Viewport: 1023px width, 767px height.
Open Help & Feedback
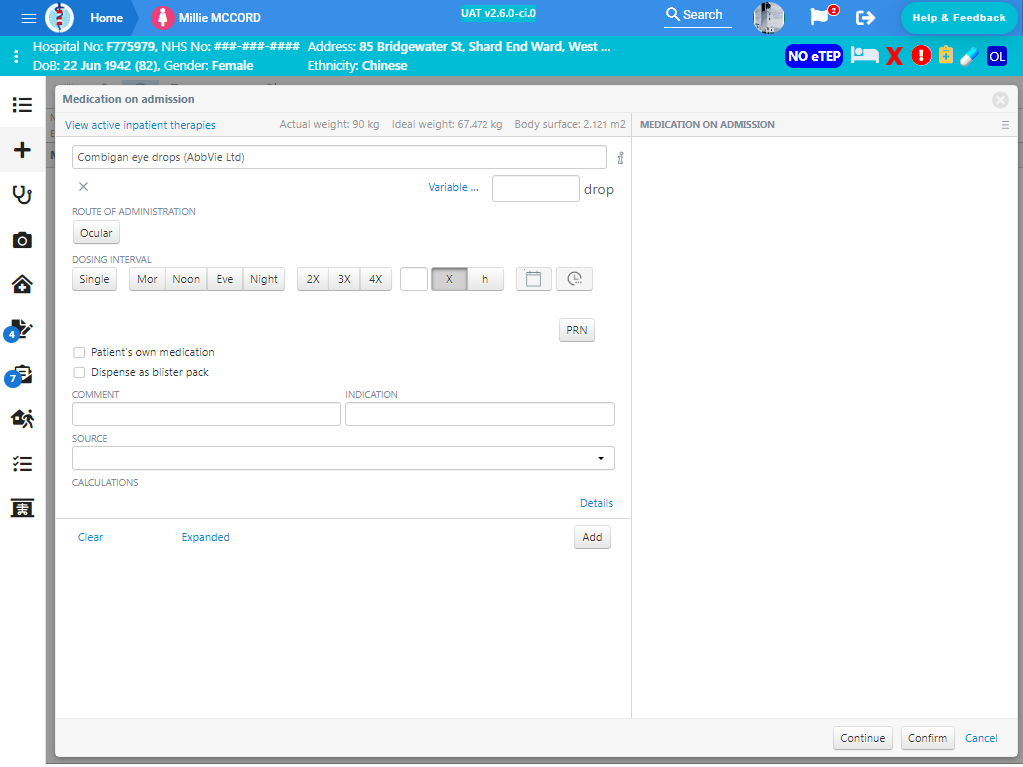click(959, 18)
